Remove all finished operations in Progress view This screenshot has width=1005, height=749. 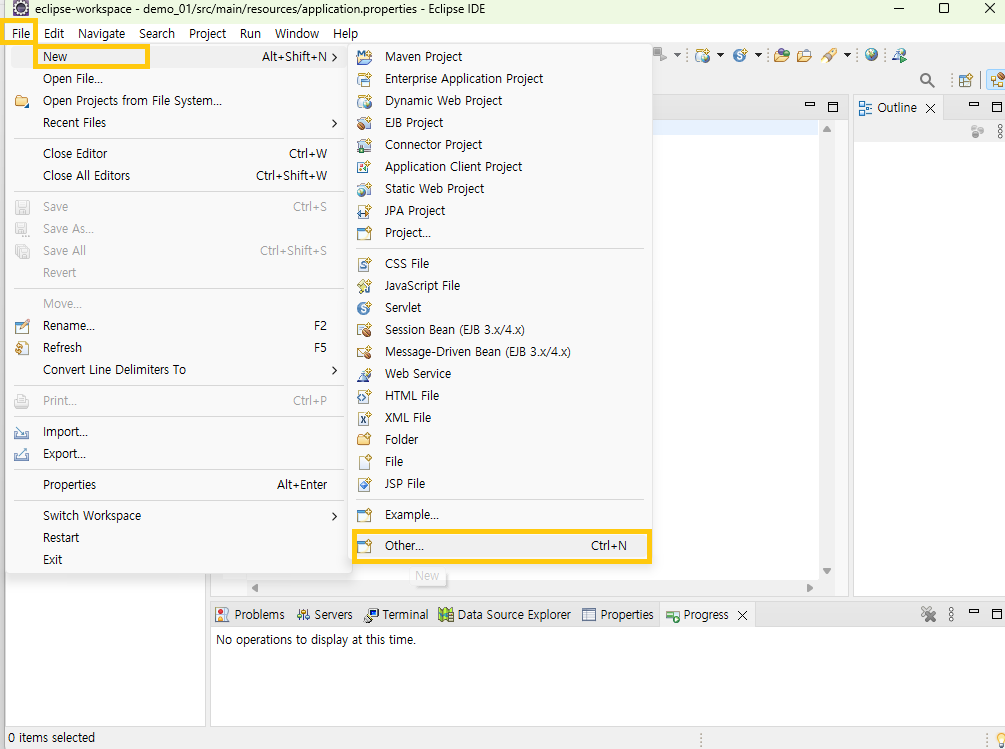[x=928, y=614]
